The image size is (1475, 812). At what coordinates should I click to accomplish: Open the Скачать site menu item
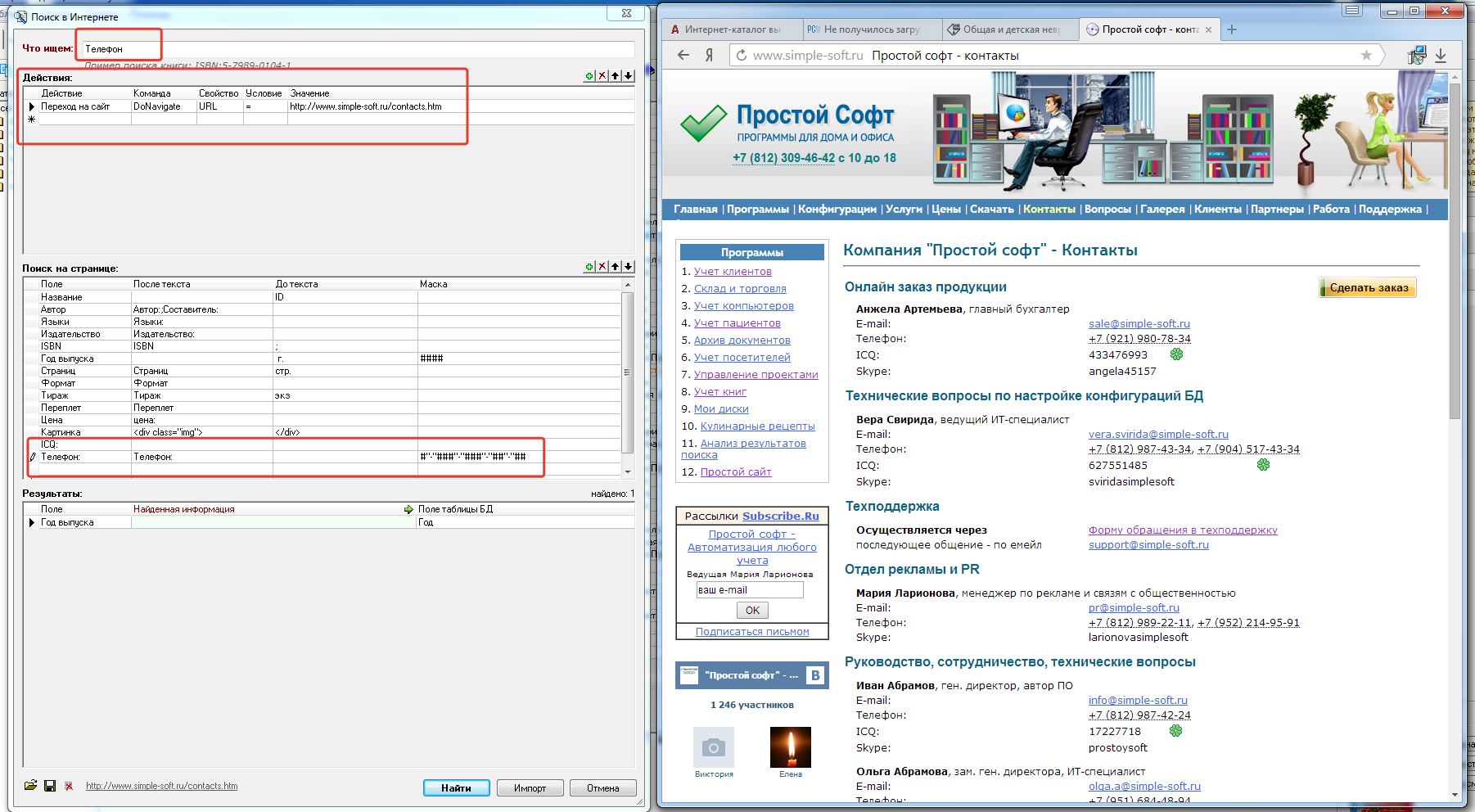pyautogui.click(x=991, y=210)
